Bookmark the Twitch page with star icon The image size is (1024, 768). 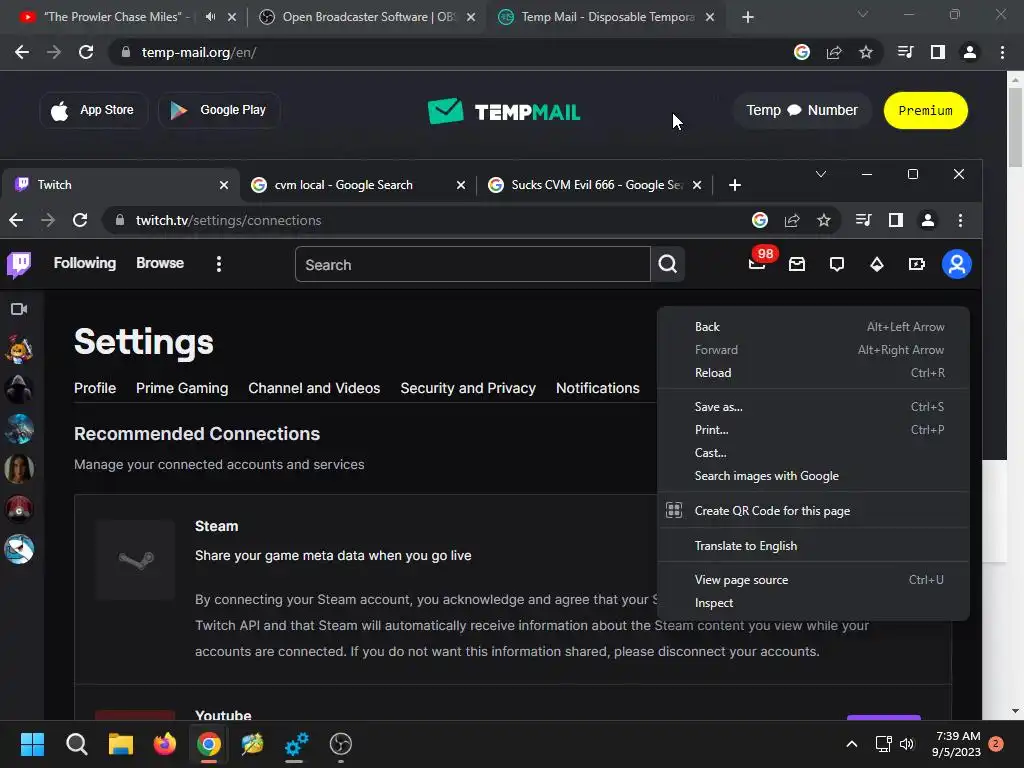pos(824,220)
